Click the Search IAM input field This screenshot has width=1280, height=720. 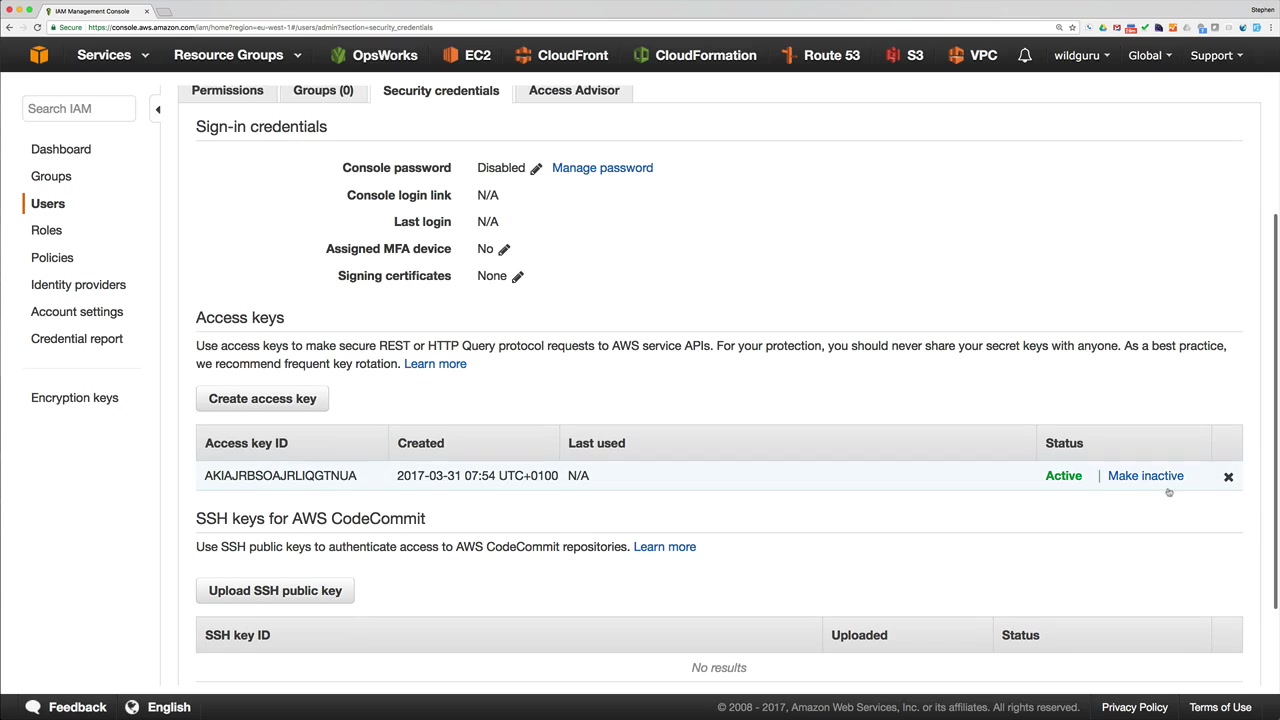point(79,108)
